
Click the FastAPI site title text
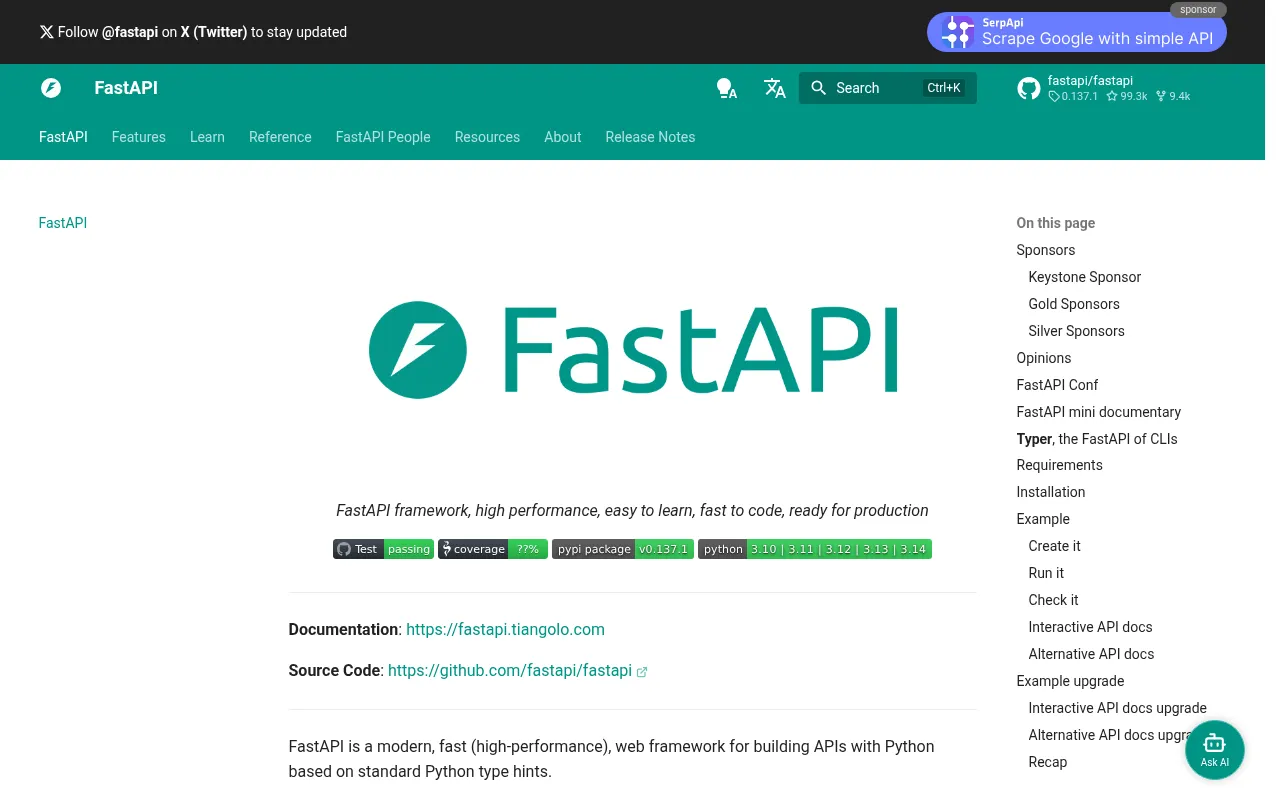click(x=126, y=88)
